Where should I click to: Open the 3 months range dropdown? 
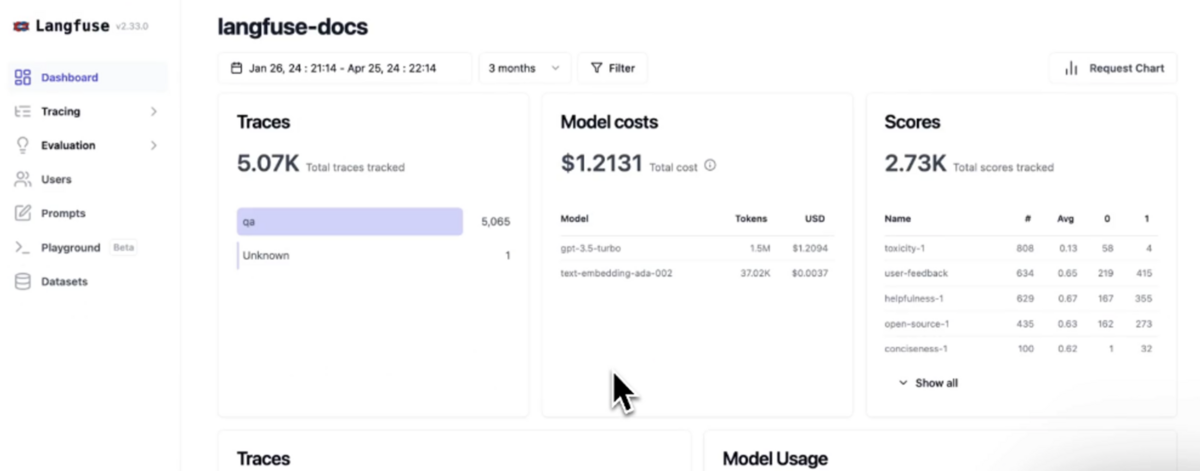[525, 68]
